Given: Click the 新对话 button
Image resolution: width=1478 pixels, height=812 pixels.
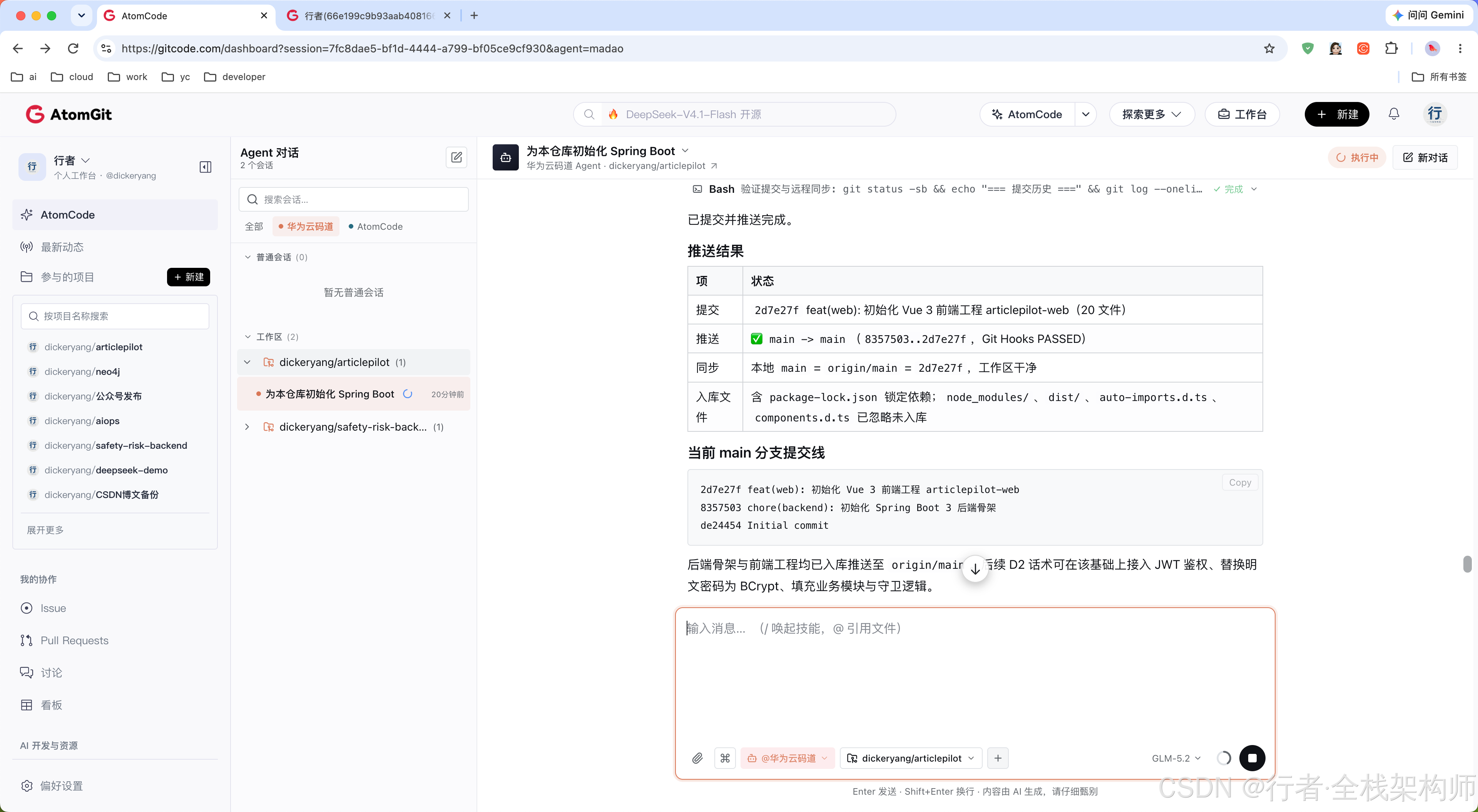Looking at the screenshot, I should [x=1424, y=157].
